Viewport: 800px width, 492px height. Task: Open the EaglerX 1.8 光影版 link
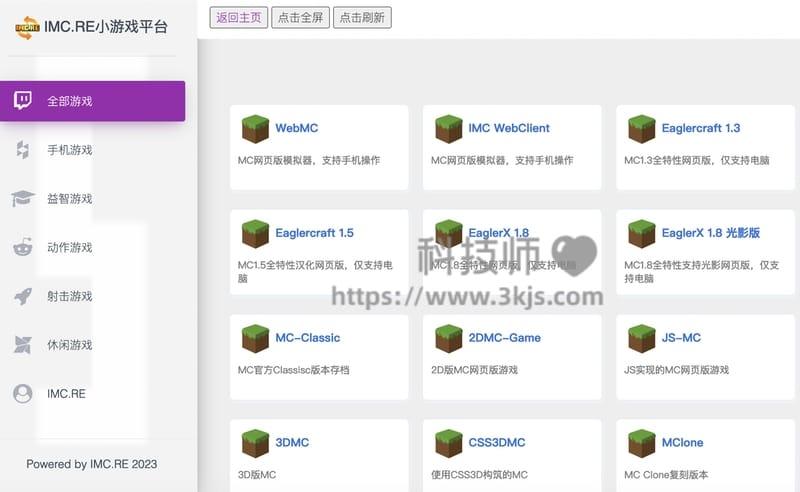(x=711, y=233)
